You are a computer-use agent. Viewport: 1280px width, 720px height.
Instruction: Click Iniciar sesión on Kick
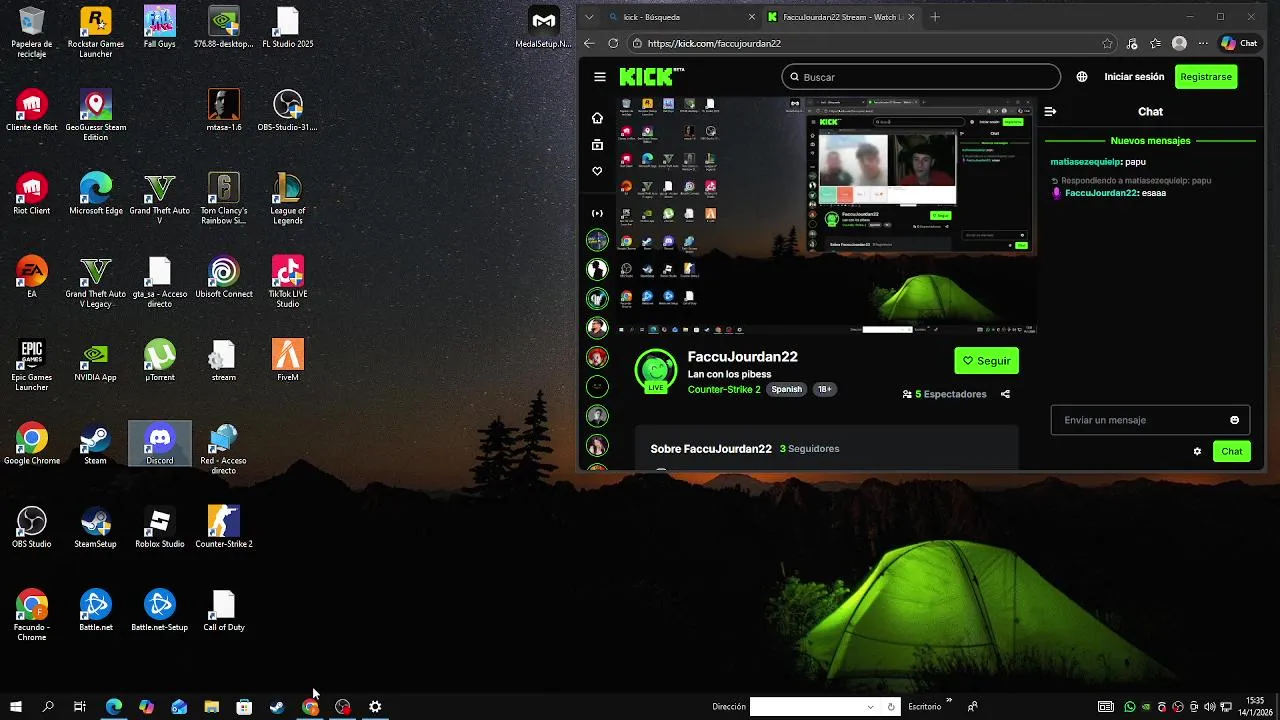[x=1134, y=77]
